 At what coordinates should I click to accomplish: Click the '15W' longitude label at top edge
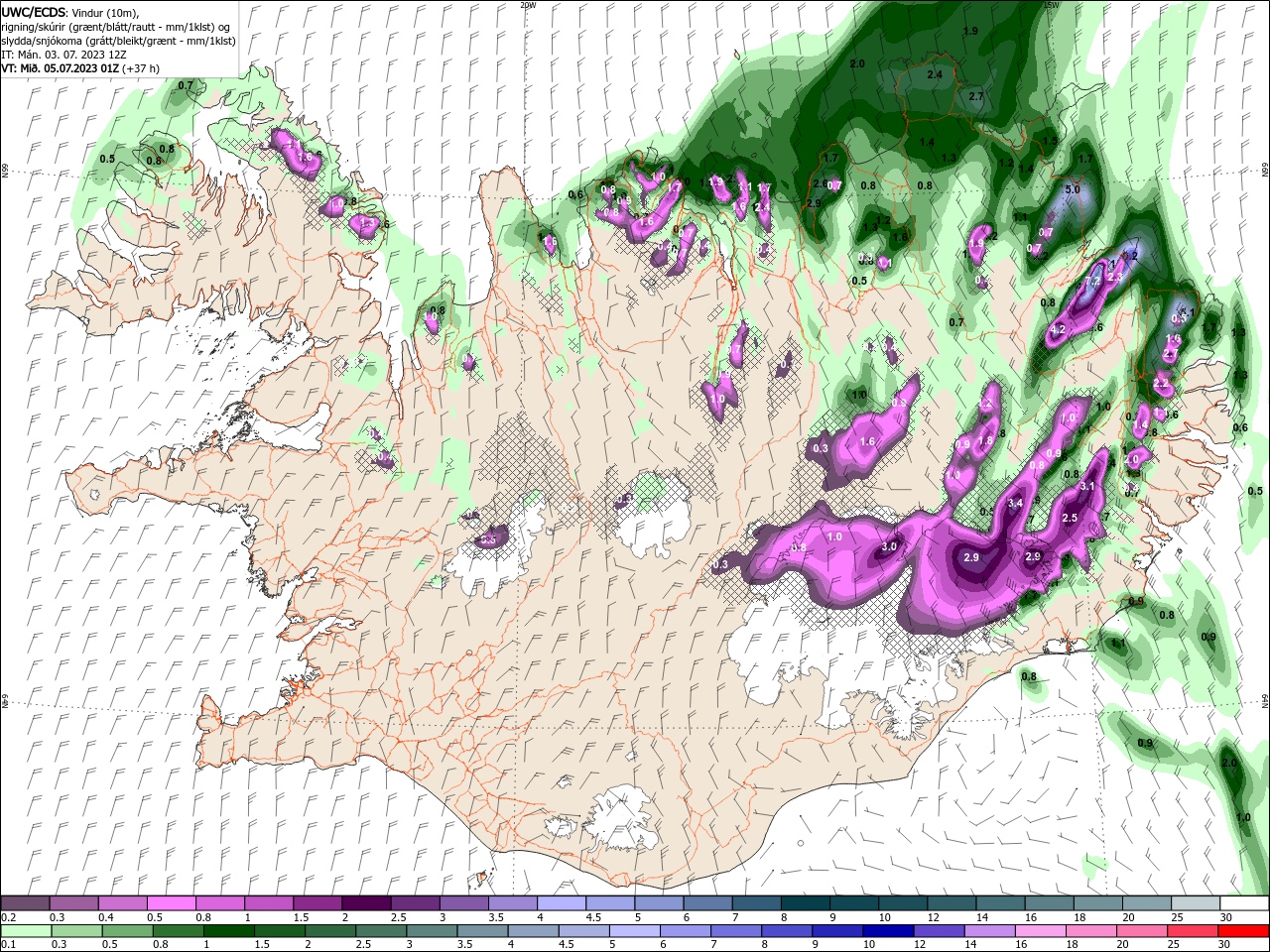click(1052, 5)
